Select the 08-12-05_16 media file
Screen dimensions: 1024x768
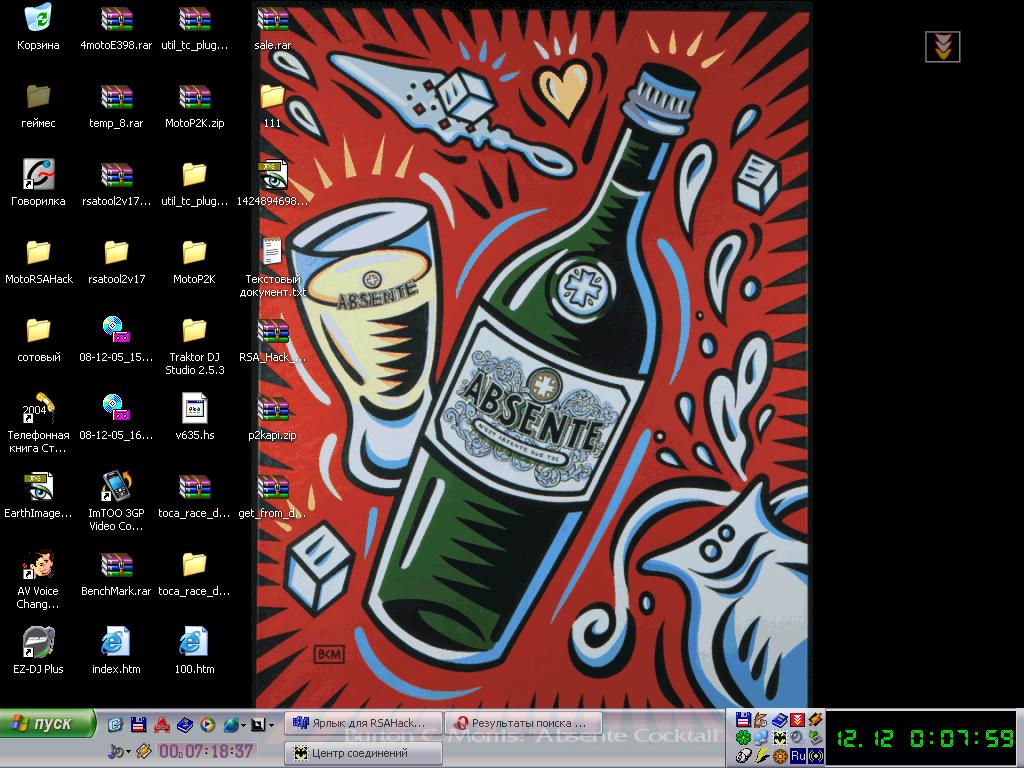(116, 416)
